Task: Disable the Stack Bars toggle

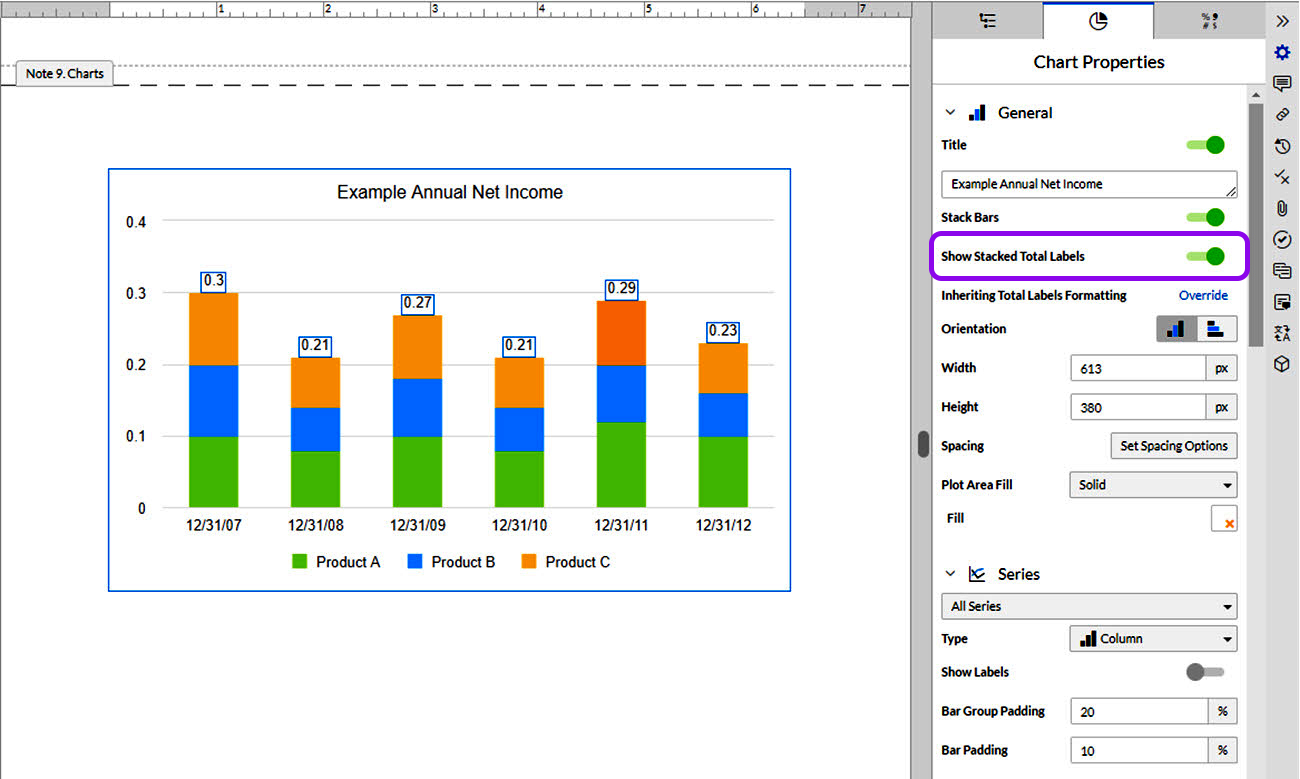Action: (x=1209, y=217)
